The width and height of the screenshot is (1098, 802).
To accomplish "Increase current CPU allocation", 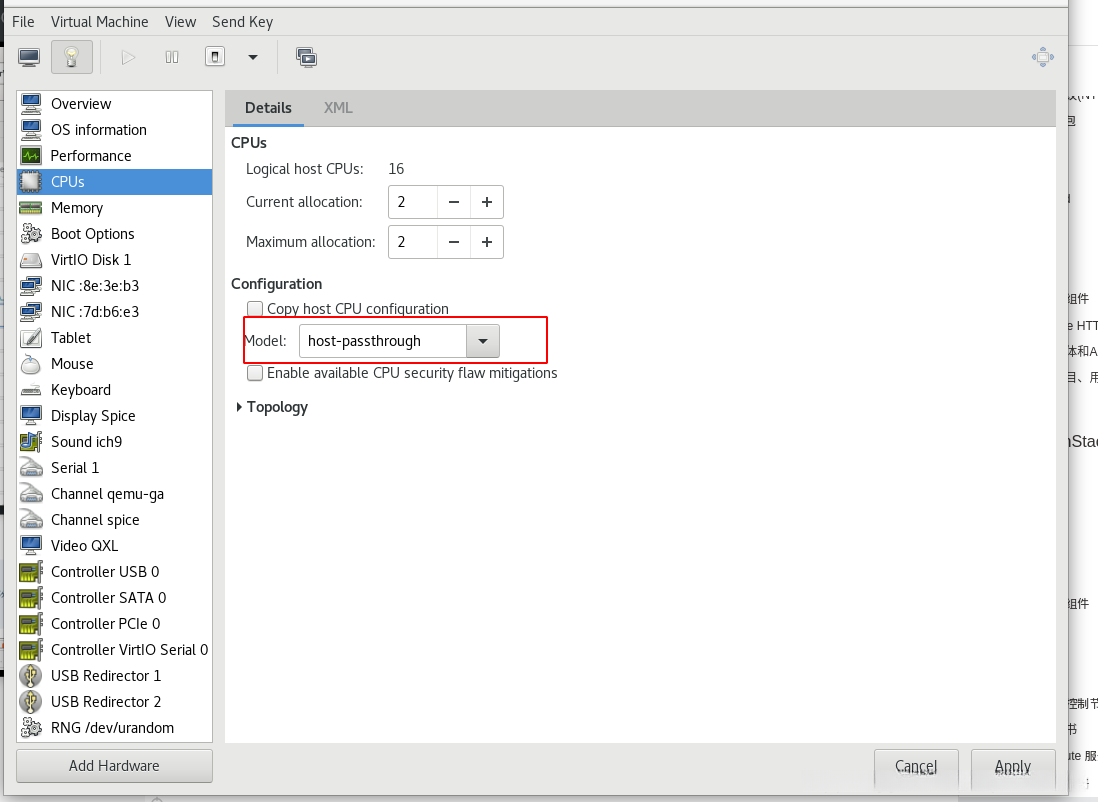I will [x=487, y=202].
